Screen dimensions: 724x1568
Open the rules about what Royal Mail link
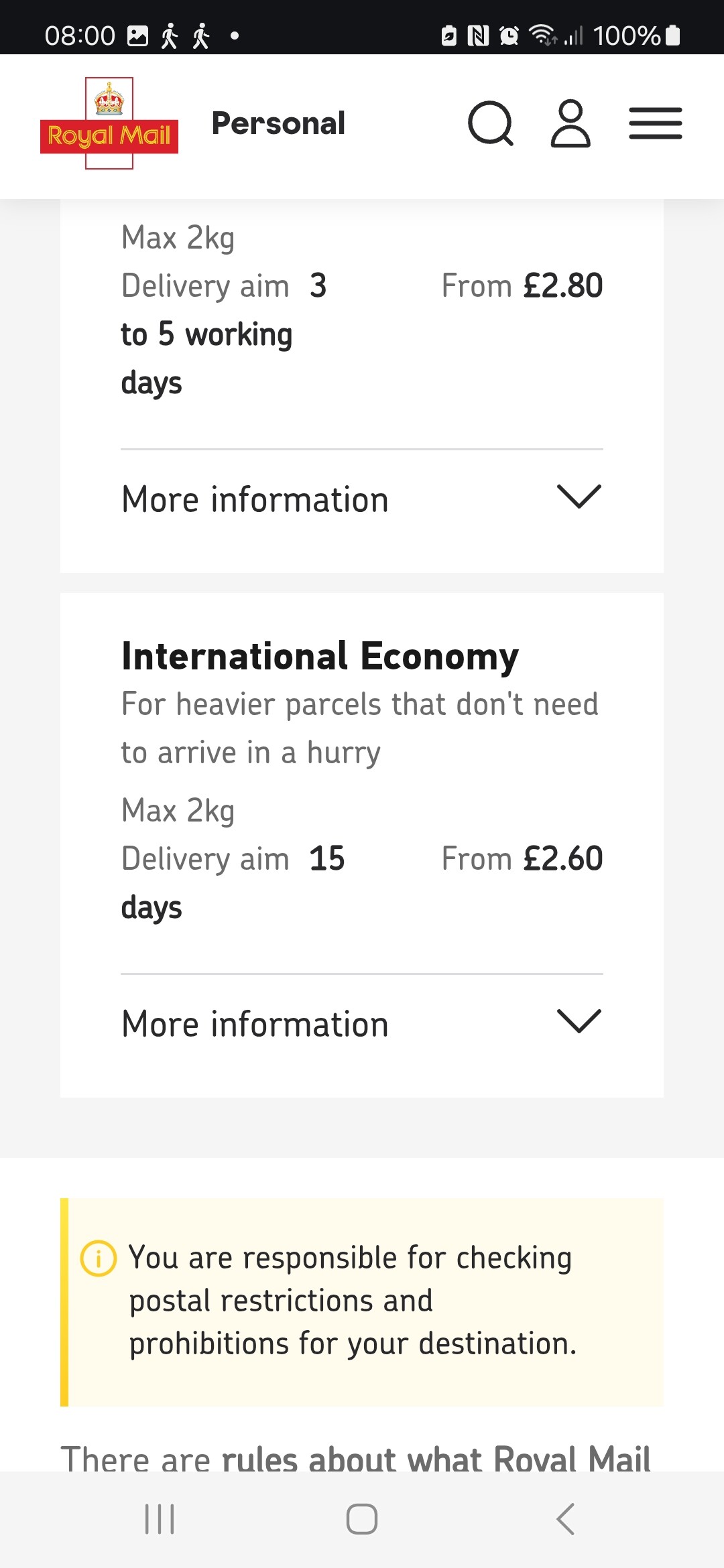tap(436, 1459)
